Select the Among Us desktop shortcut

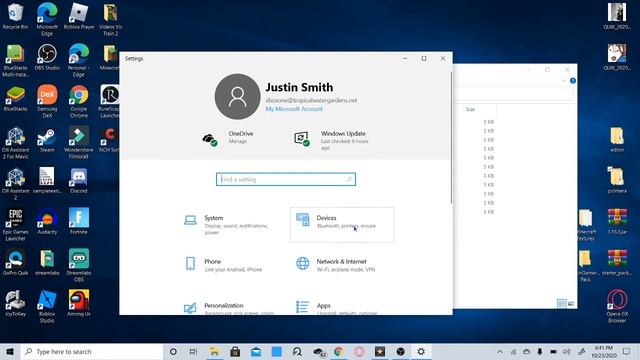(x=79, y=303)
